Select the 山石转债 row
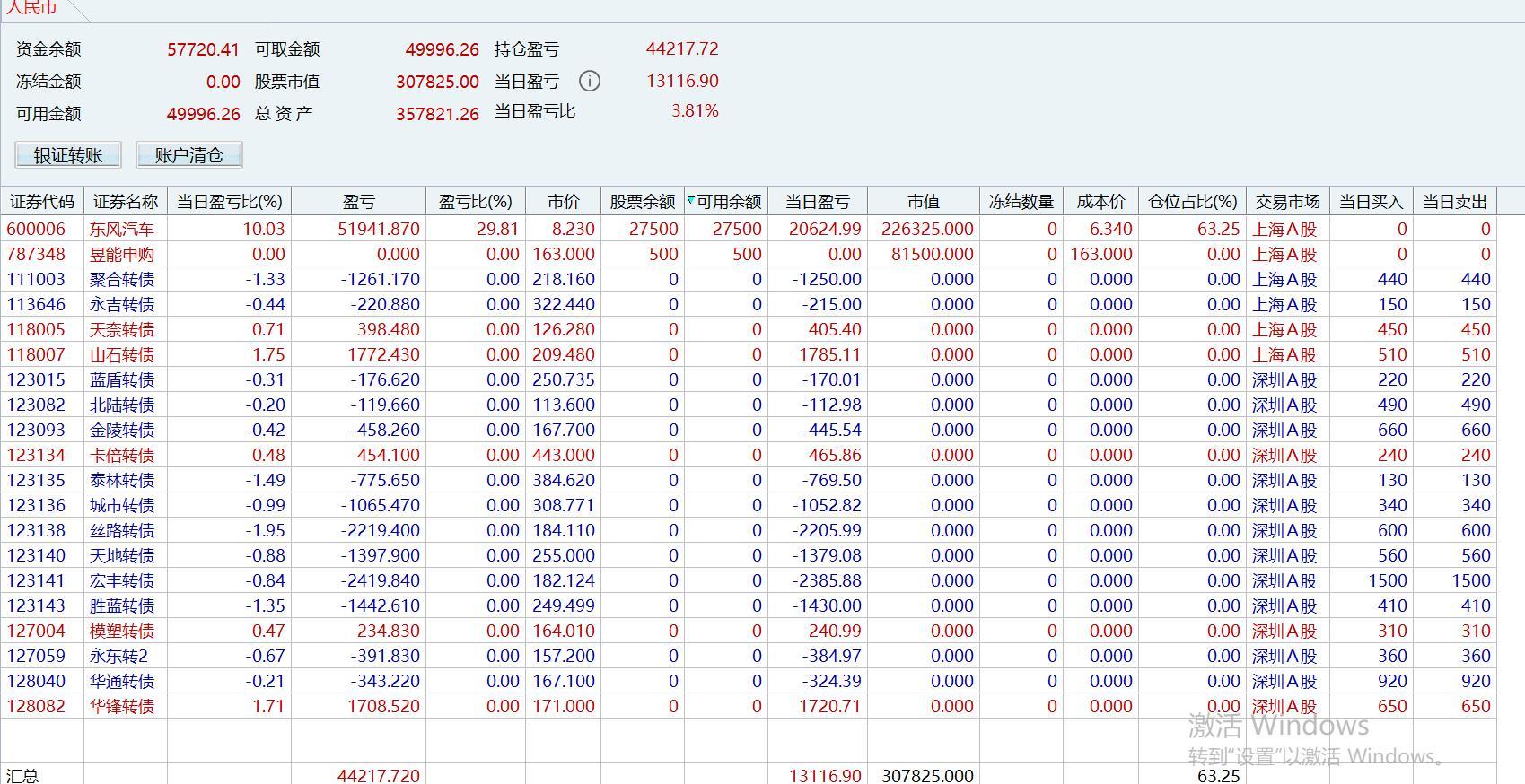 749,354
